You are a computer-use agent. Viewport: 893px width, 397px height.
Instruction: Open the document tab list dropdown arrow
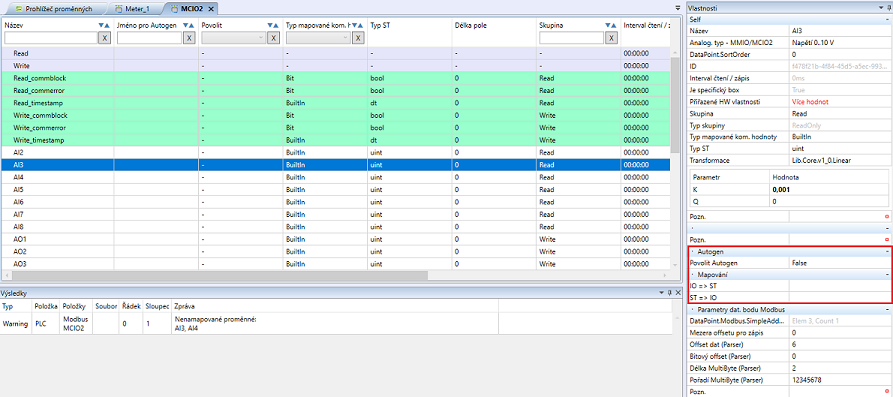pyautogui.click(x=678, y=8)
